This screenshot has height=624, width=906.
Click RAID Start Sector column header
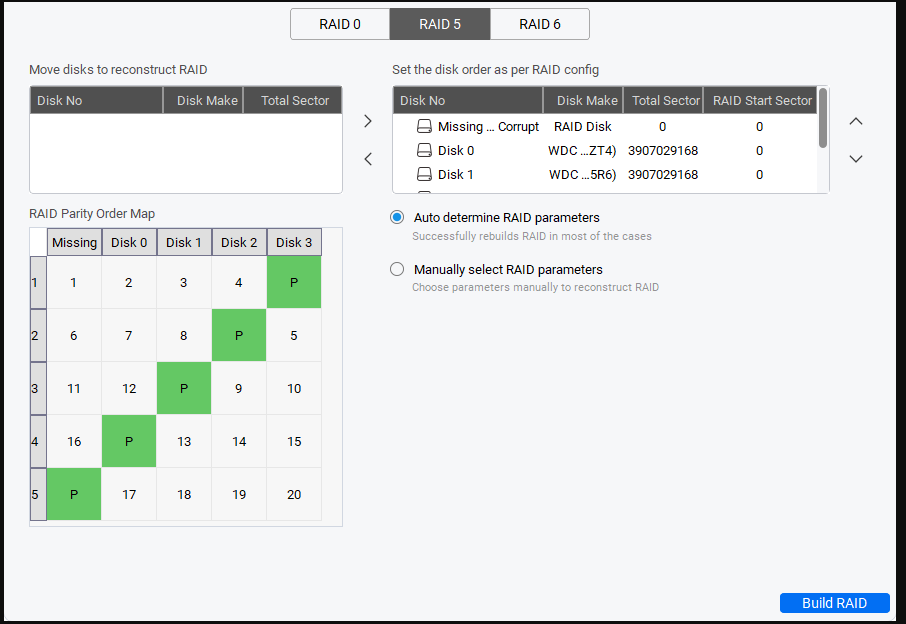point(762,100)
